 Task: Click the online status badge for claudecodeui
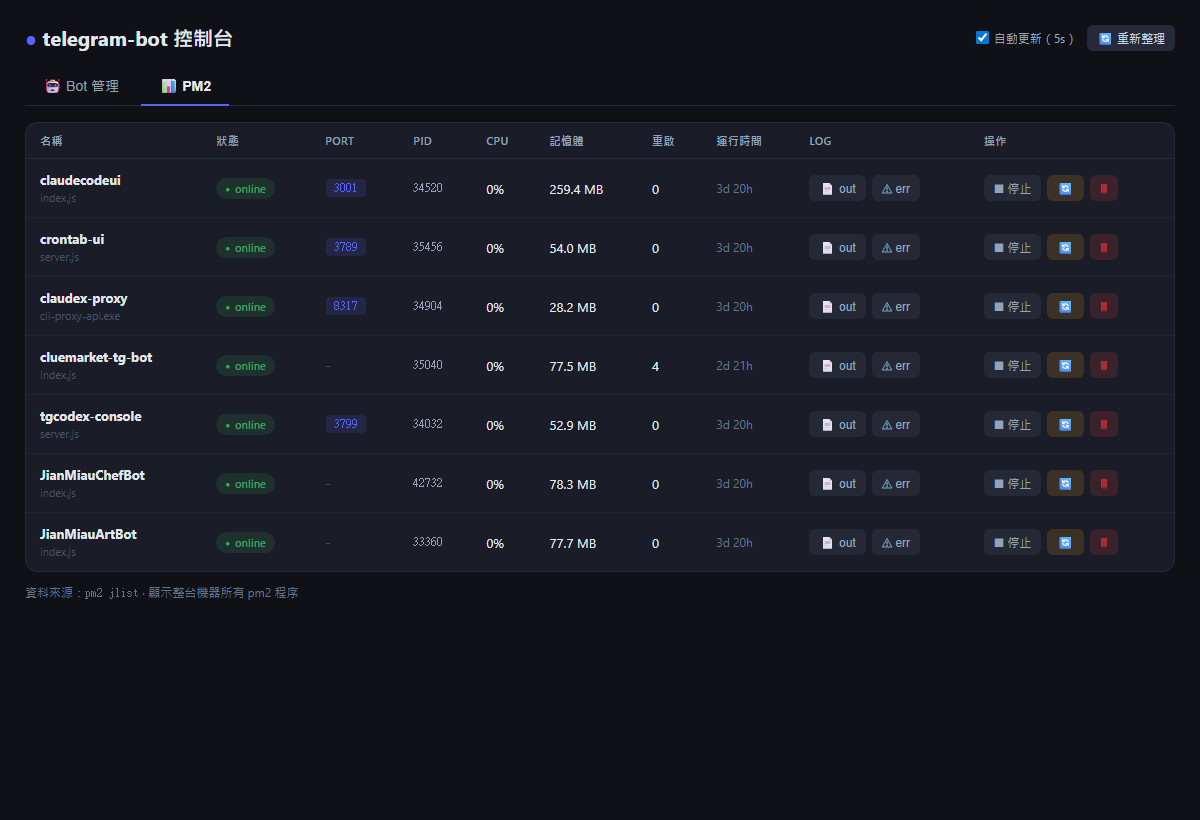coord(245,188)
